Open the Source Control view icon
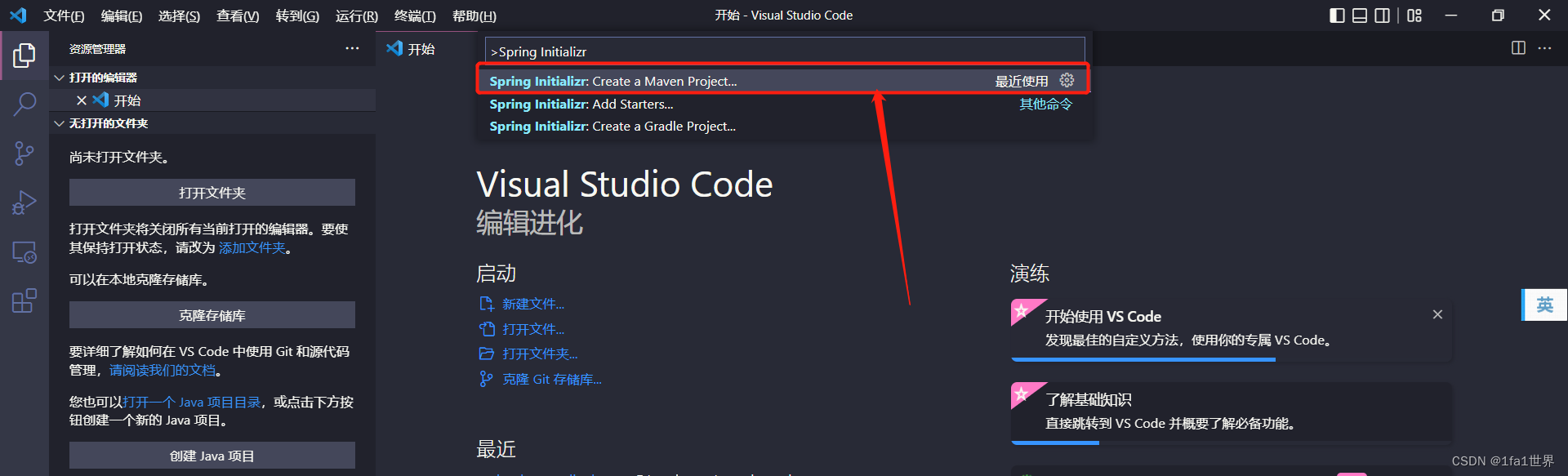The height and width of the screenshot is (476, 1568). [x=24, y=153]
